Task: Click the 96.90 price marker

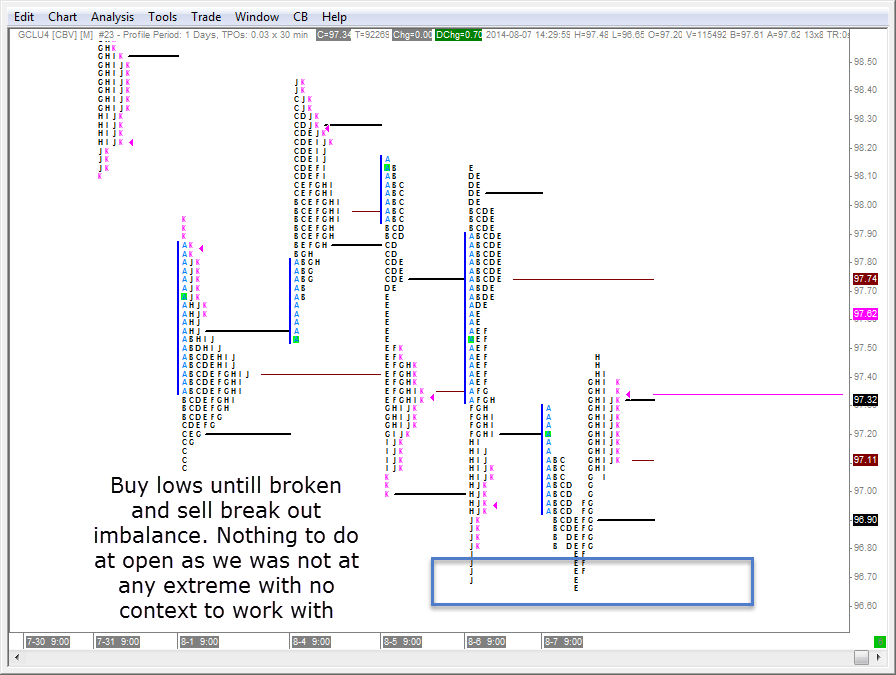Action: tap(865, 520)
